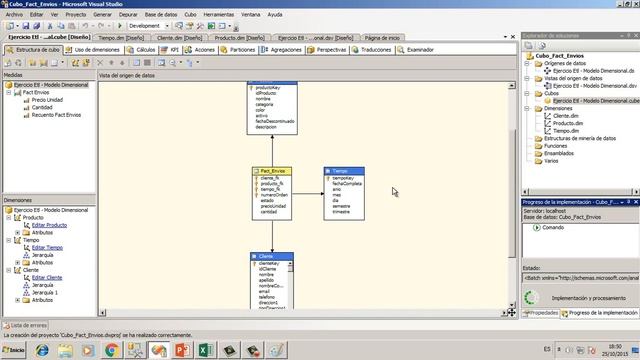Click the diagram scroll-up arrow
This screenshot has height=360, width=640.
point(512,86)
